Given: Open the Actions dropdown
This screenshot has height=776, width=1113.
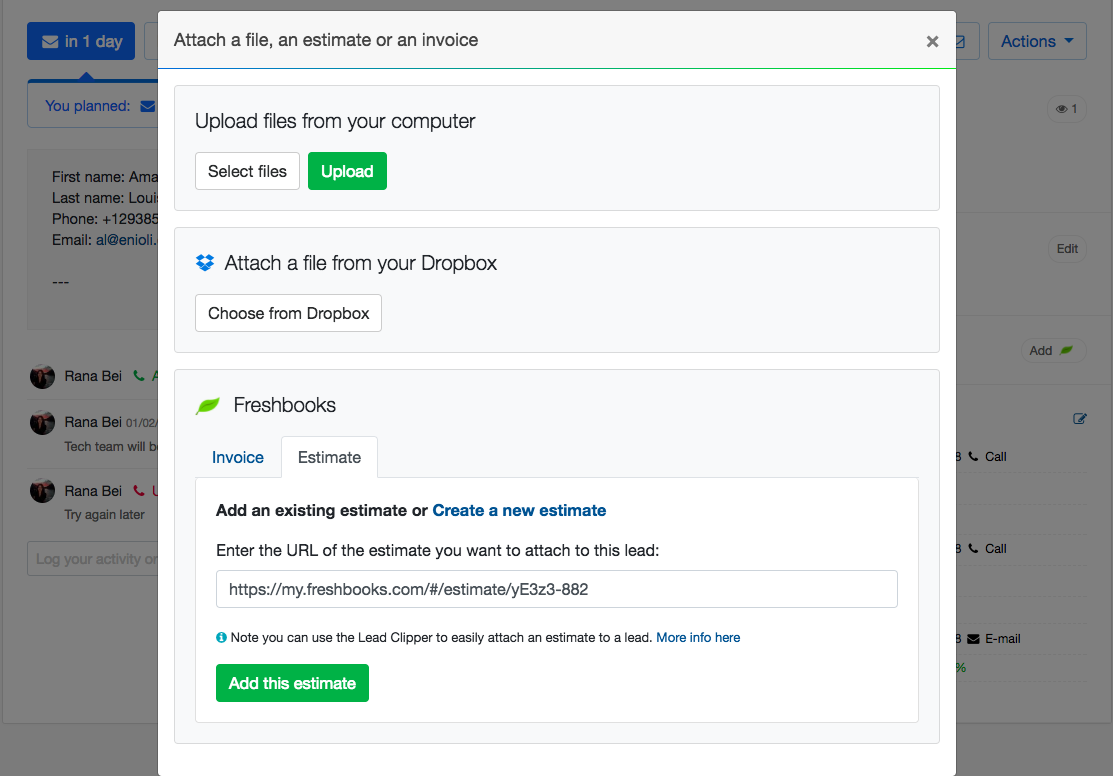Looking at the screenshot, I should click(x=1036, y=41).
